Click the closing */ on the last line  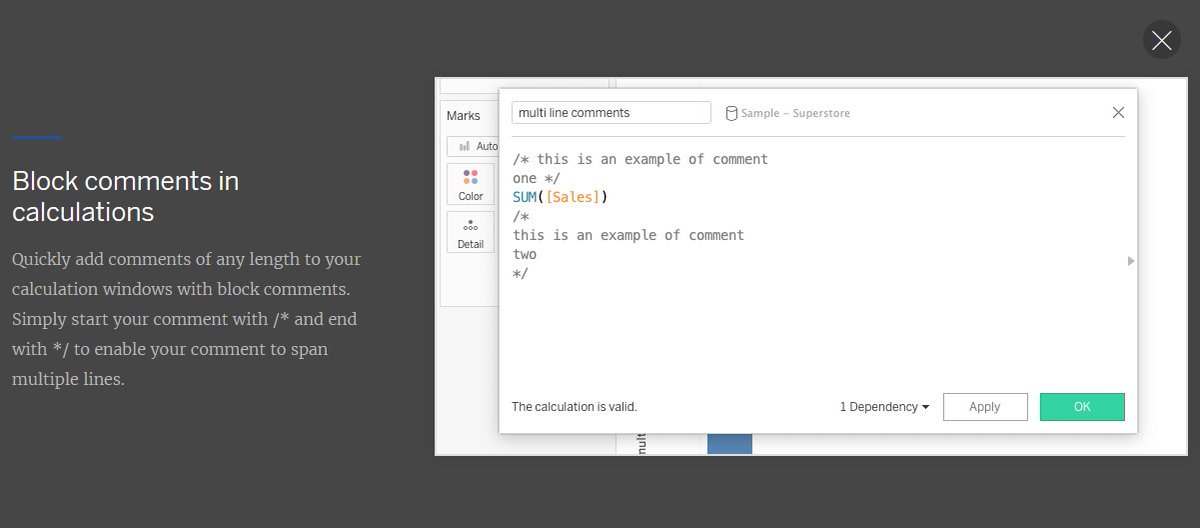click(520, 272)
